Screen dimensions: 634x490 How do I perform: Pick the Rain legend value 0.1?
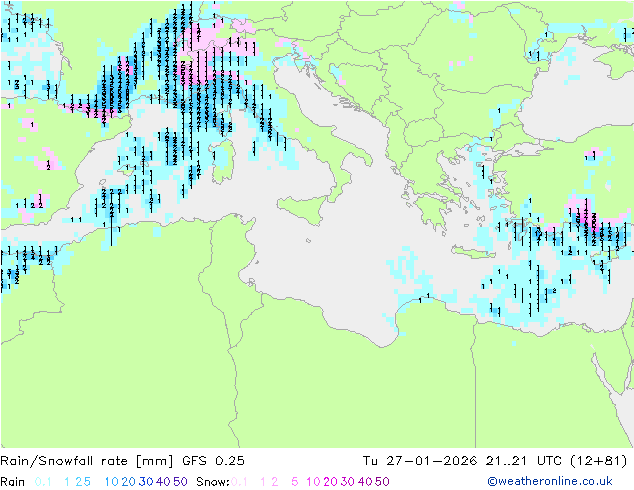coord(43,482)
